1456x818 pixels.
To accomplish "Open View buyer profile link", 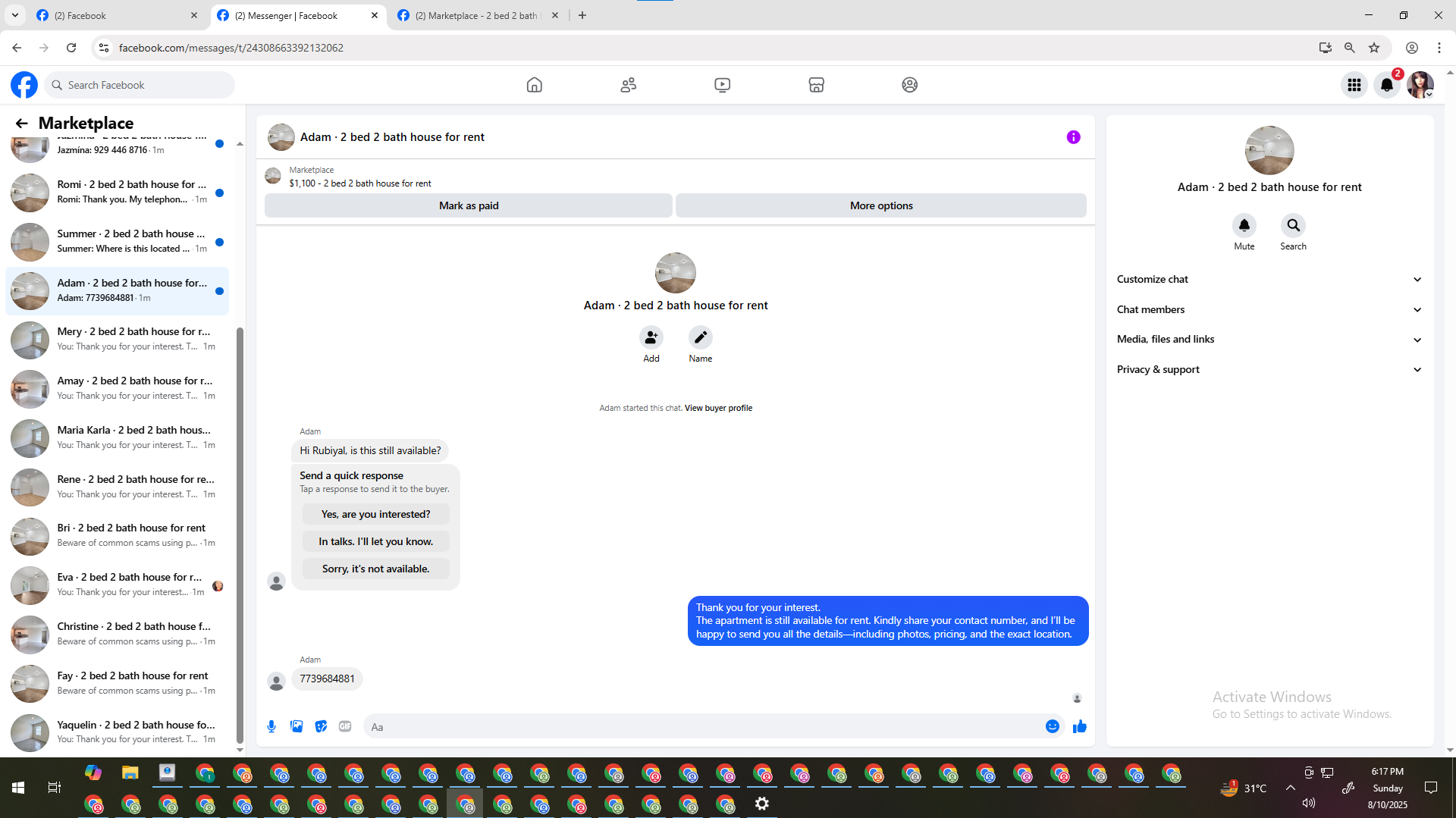I will point(718,408).
